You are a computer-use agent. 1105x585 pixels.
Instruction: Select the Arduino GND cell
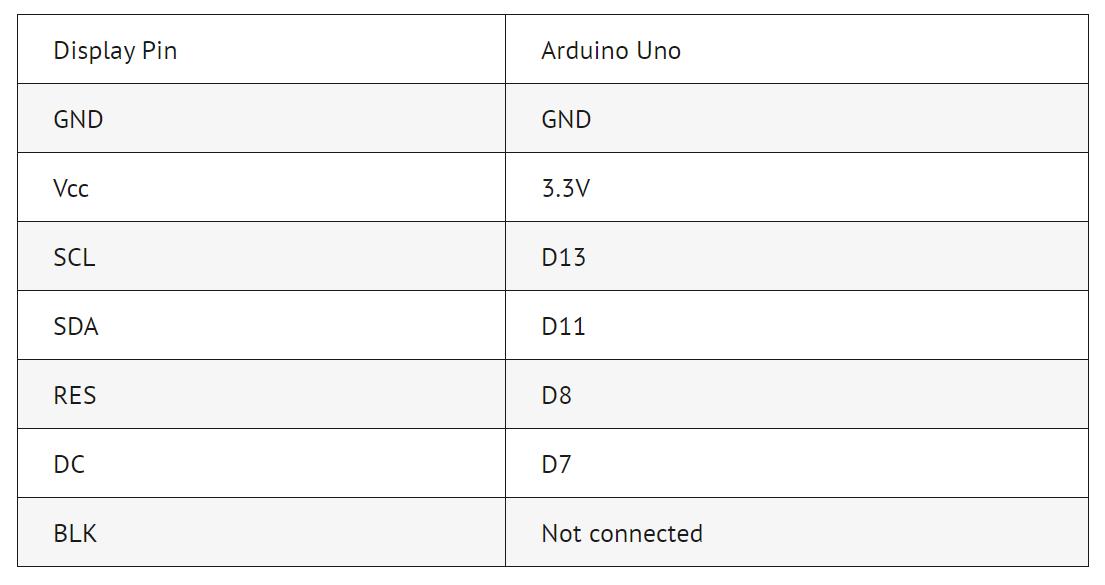pos(797,118)
